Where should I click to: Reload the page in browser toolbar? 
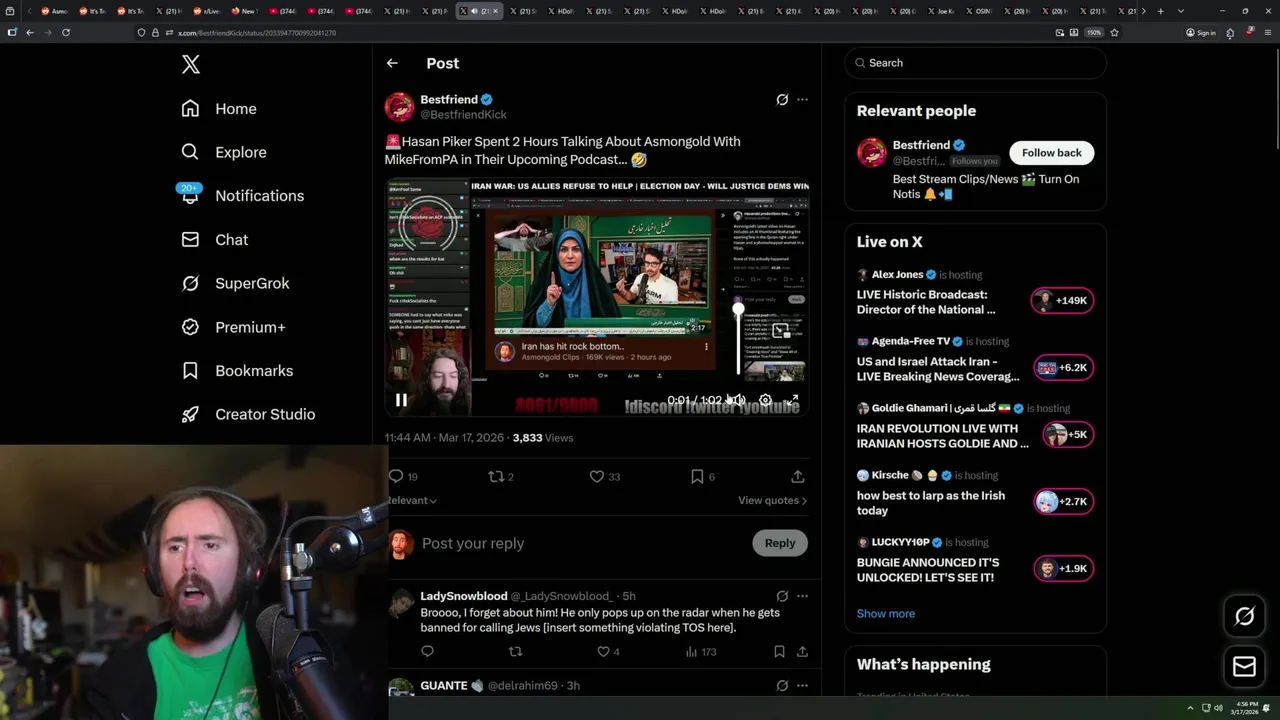coord(65,32)
